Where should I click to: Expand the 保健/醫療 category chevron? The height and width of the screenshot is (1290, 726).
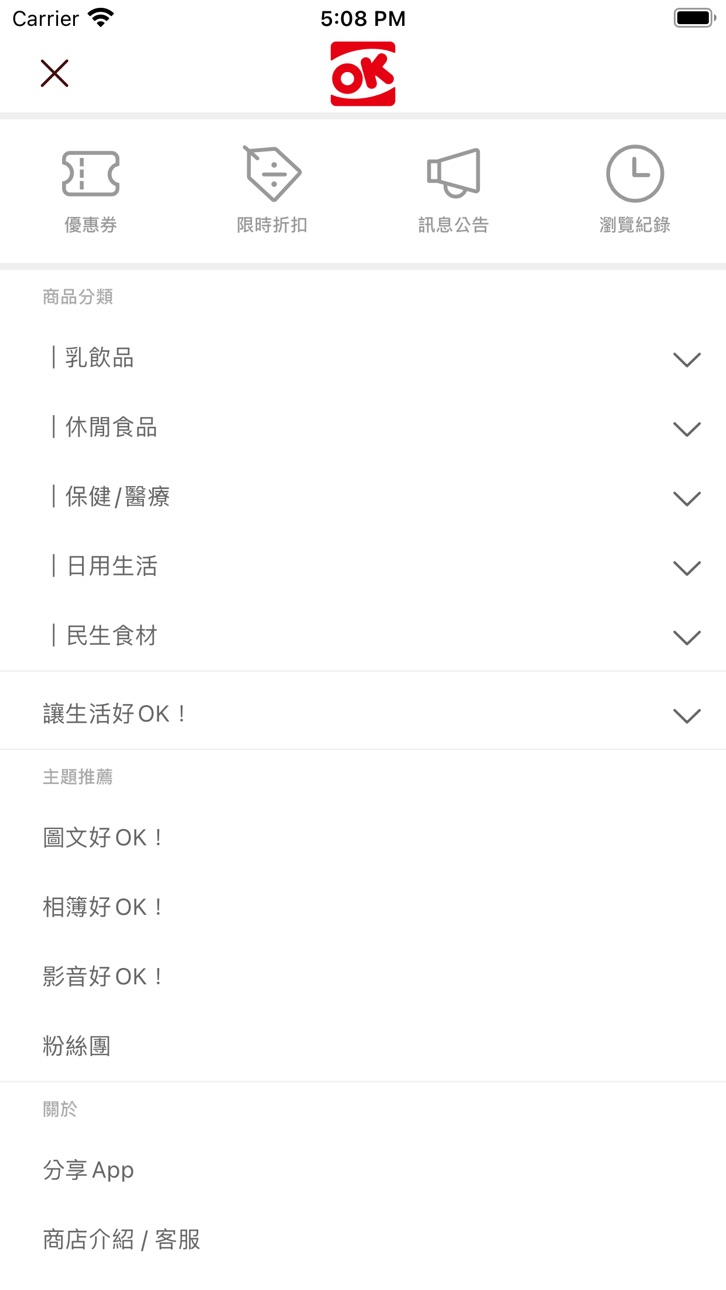pyautogui.click(x=687, y=499)
